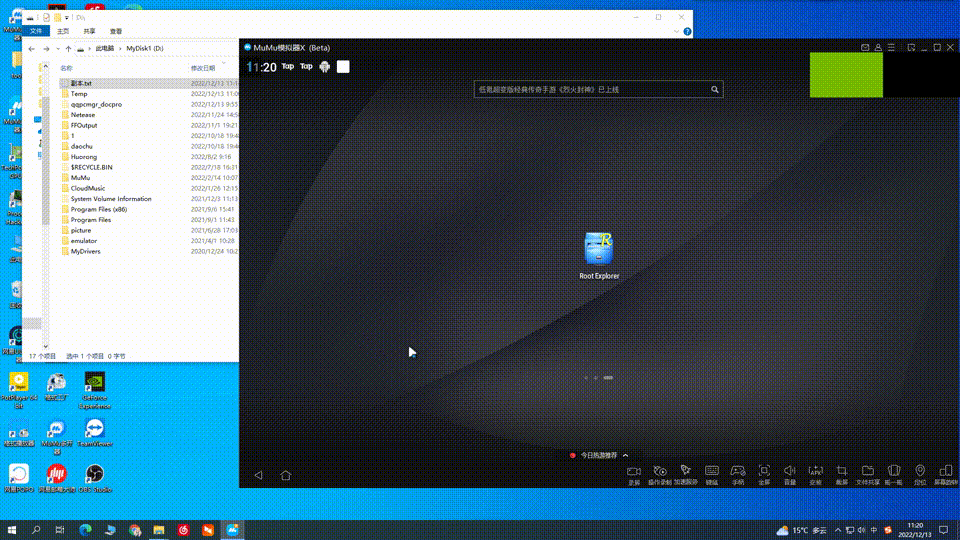Go forward in File Explorer navigation
The image size is (960, 540).
point(46,48)
